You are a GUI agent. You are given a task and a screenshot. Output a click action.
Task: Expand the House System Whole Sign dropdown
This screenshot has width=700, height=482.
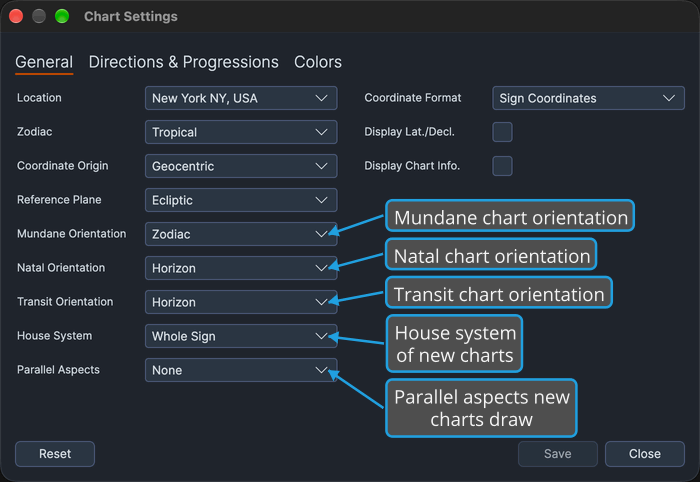click(x=241, y=336)
